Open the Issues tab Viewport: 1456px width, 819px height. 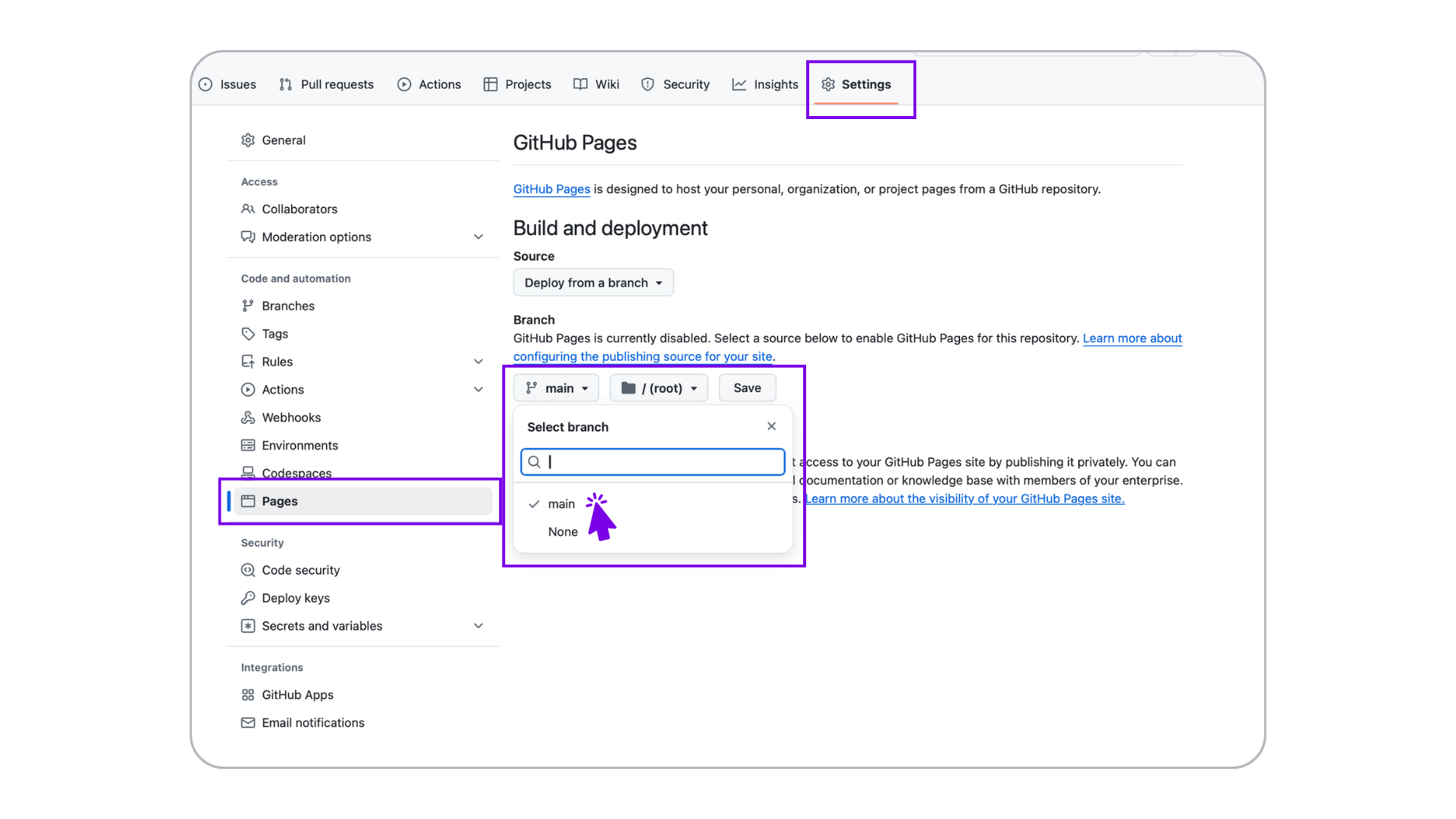[x=227, y=84]
